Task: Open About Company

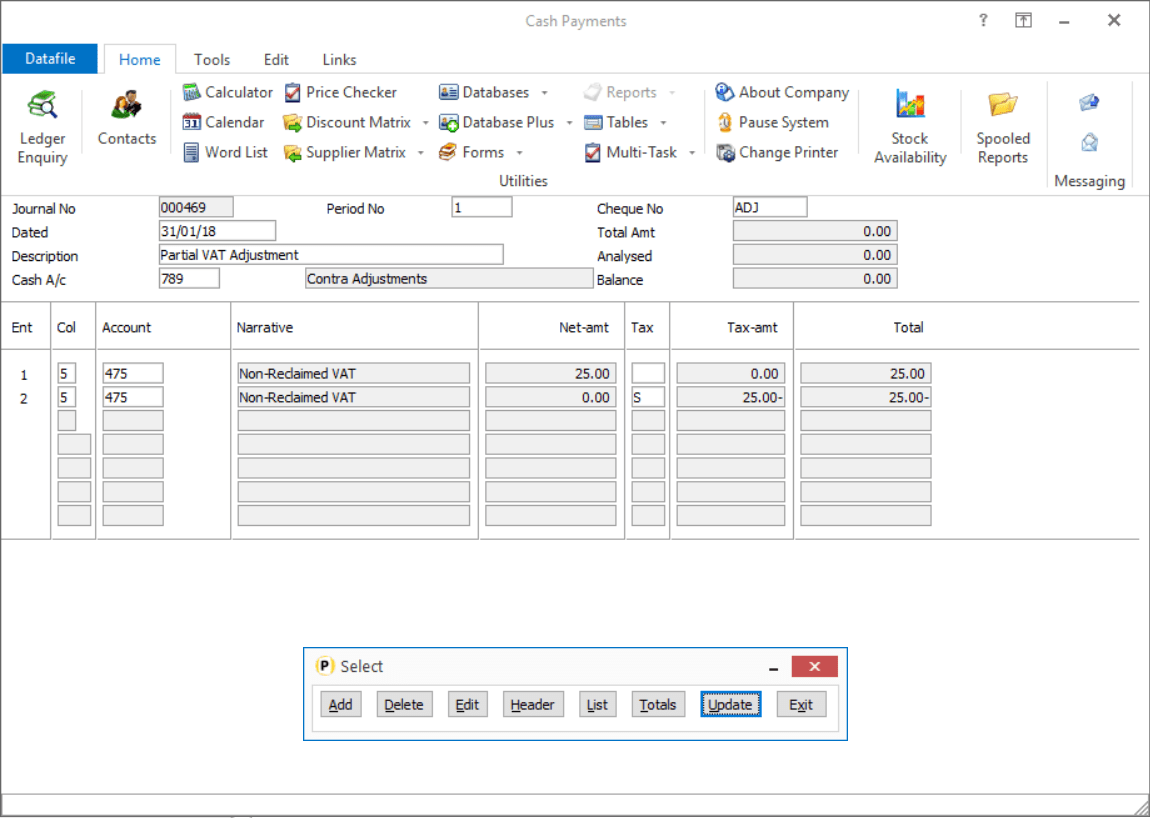Action: coord(782,92)
